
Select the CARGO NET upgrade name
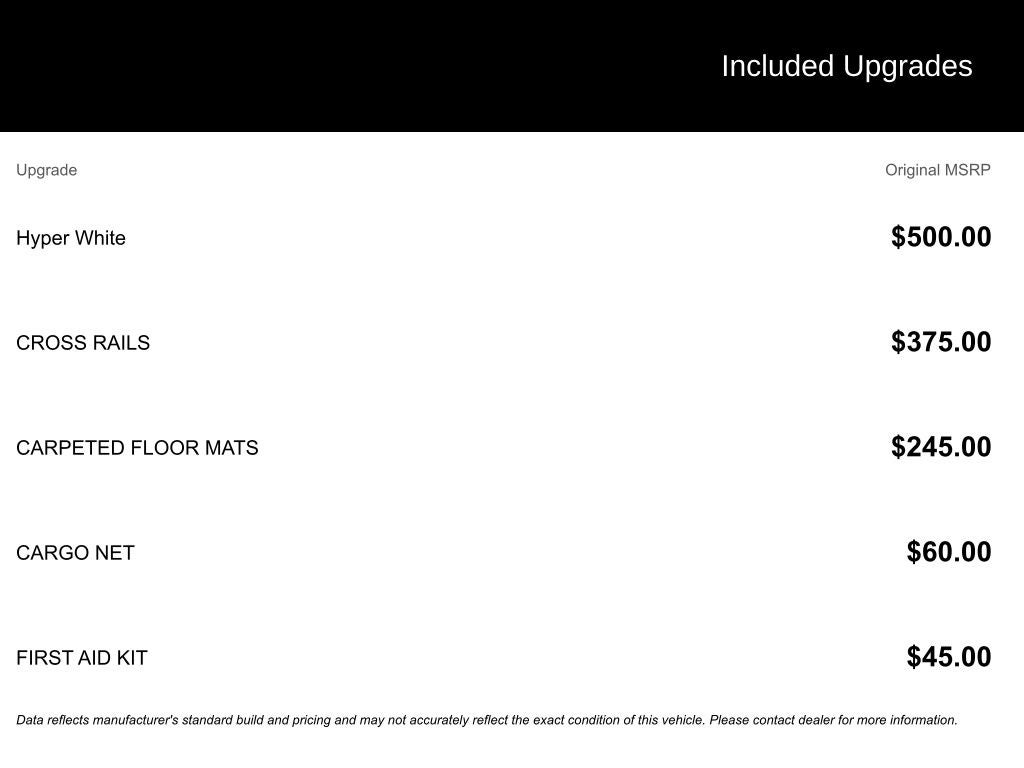coord(75,553)
